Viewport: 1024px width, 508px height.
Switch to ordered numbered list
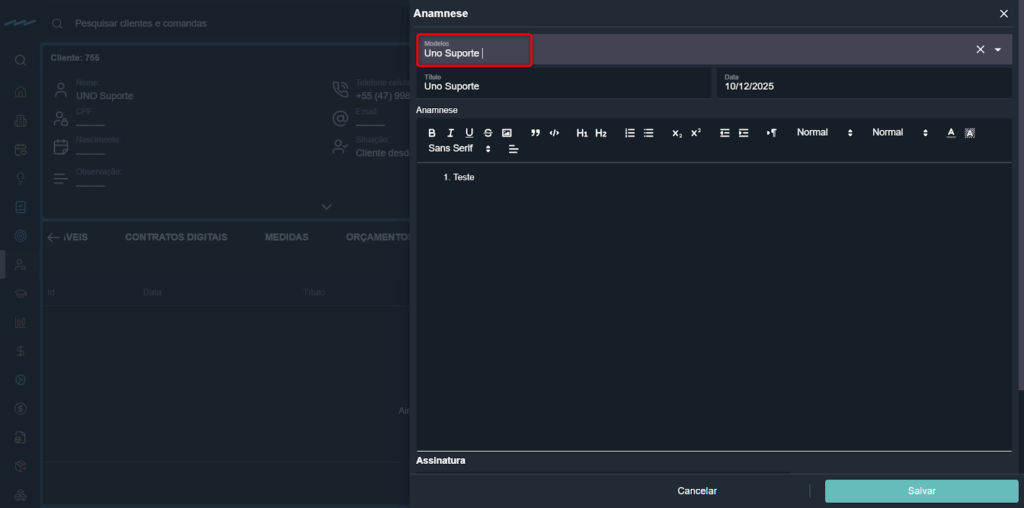point(630,133)
